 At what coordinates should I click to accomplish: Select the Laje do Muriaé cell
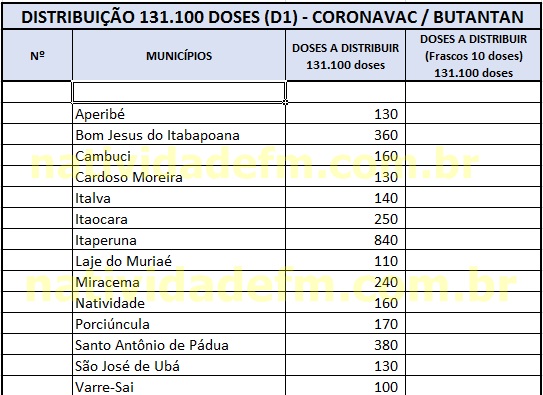coord(179,261)
